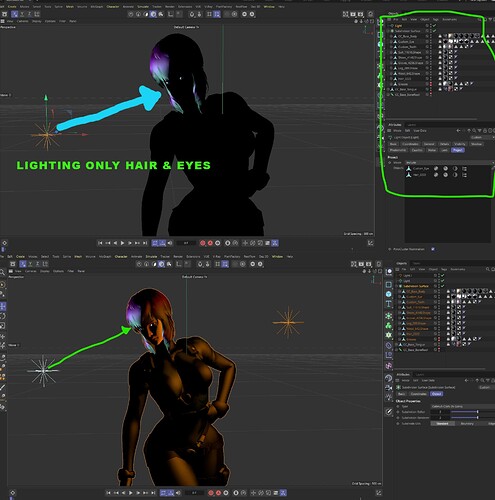Click the camera icon in lower screenshot's side palette

(x=389, y=388)
